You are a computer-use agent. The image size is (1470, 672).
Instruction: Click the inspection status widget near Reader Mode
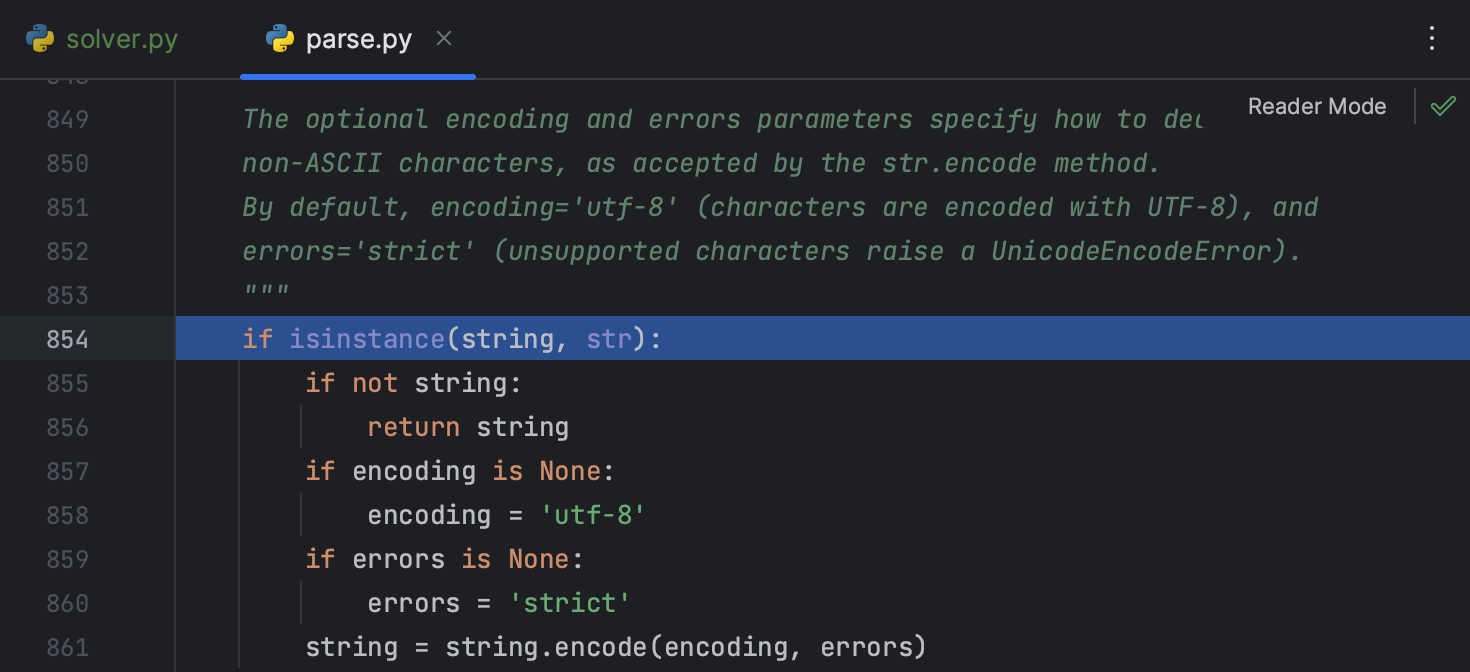[x=1443, y=106]
